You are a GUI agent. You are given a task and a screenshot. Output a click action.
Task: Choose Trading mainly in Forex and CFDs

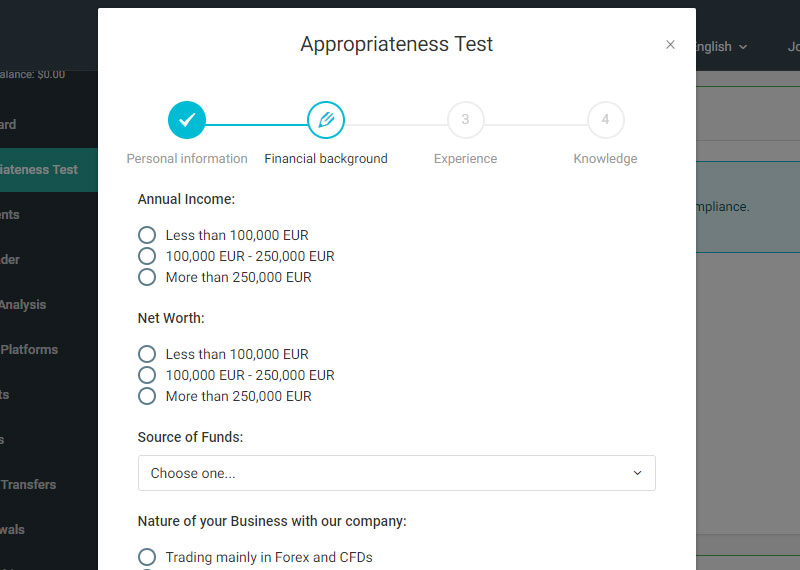[x=147, y=557]
